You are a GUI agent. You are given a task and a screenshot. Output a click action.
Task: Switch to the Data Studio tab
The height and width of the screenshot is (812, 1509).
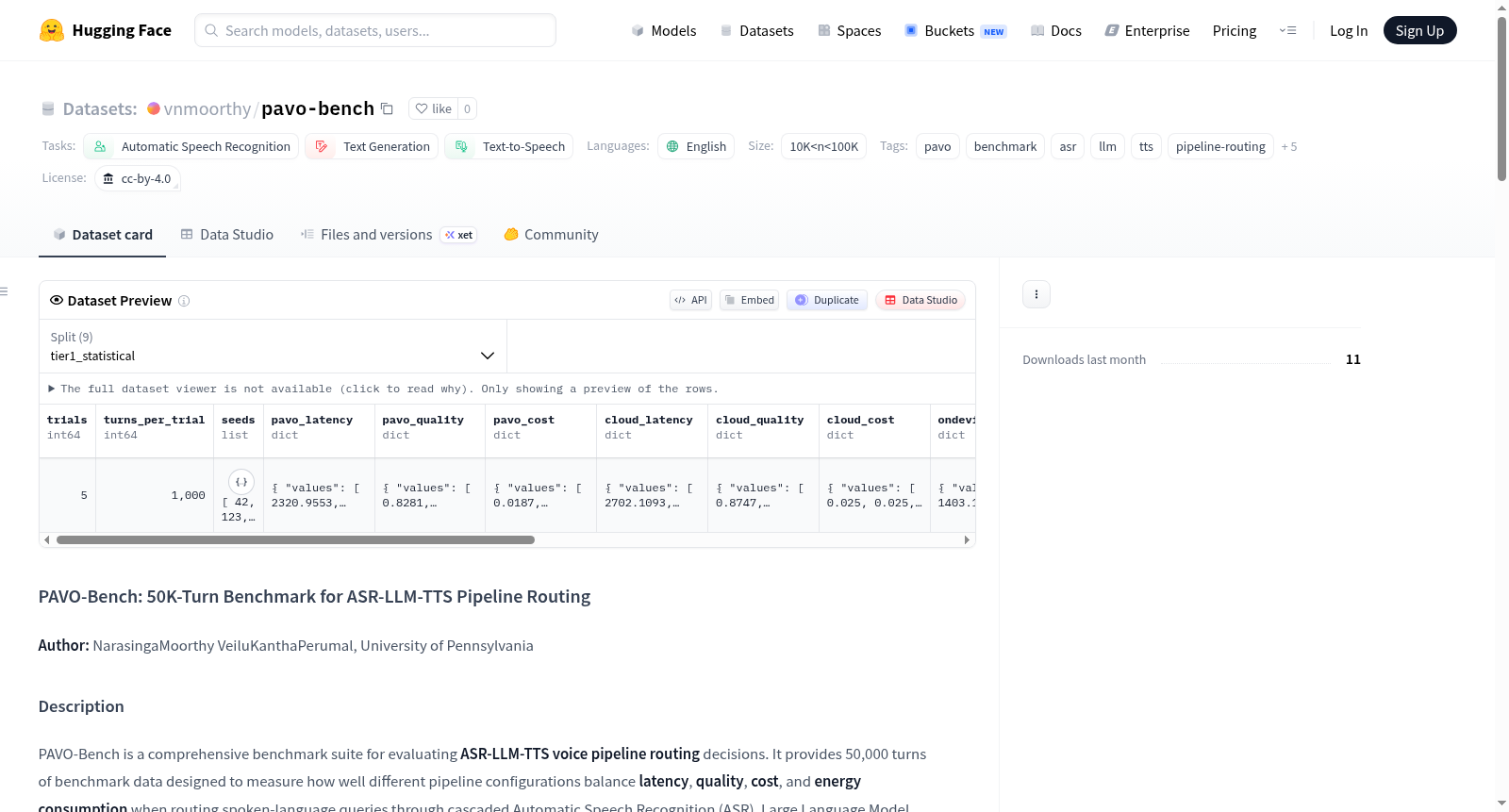[227, 235]
